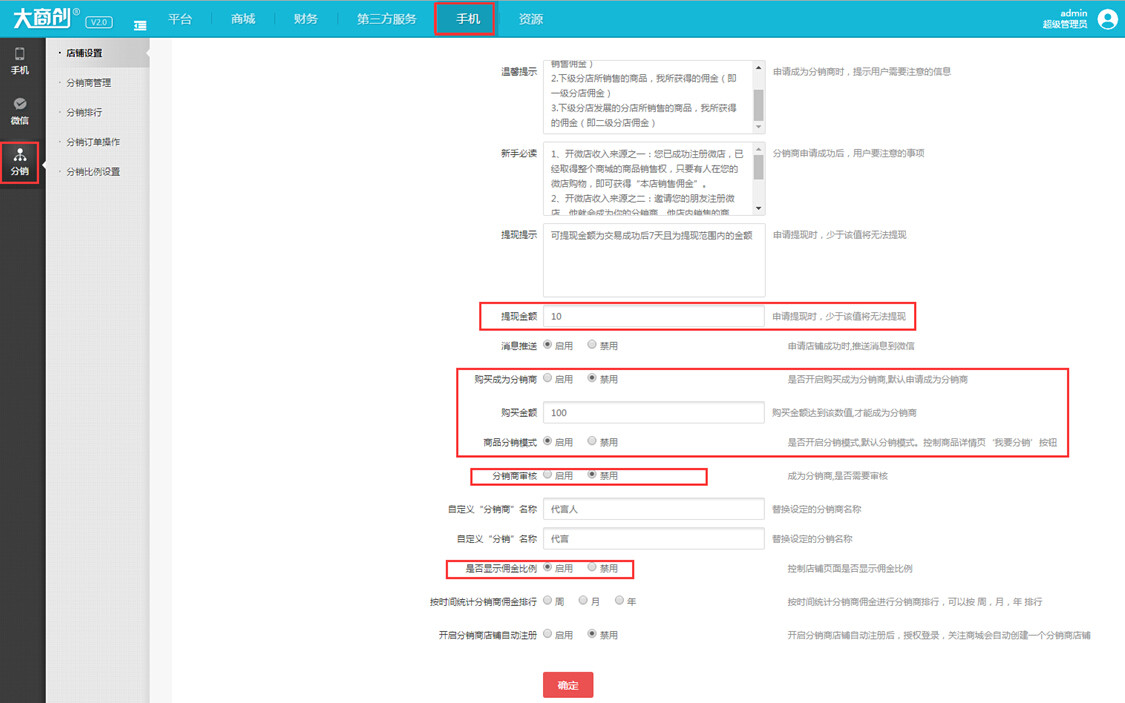This screenshot has width=1125, height=703.
Task: Click the admin user avatar icon
Action: pos(1107,19)
